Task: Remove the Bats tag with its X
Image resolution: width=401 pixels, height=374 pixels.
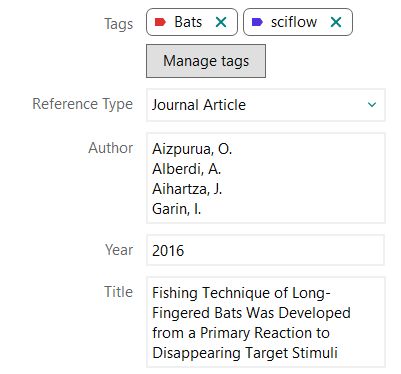Action: (x=221, y=22)
